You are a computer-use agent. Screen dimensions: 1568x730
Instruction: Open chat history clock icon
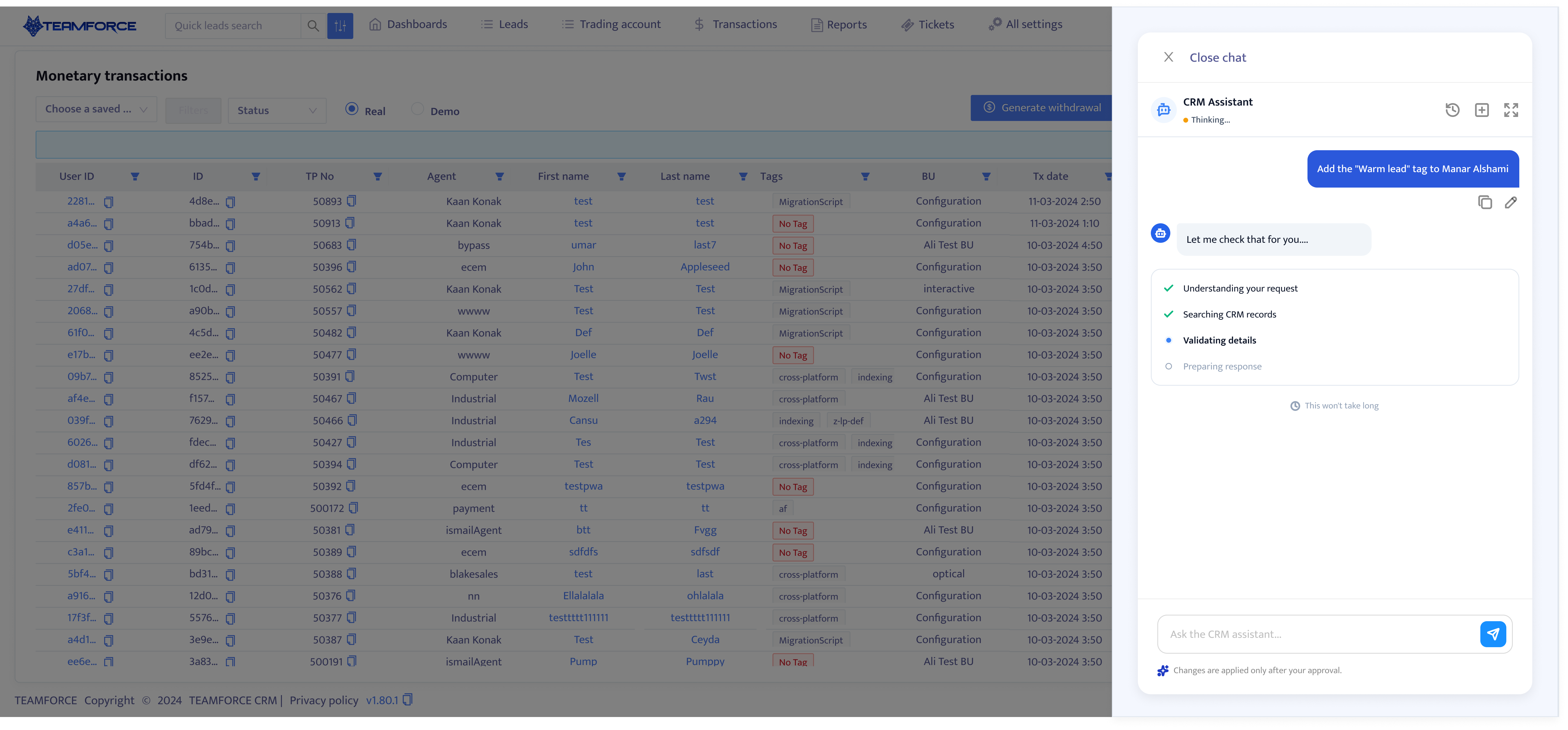click(1452, 110)
